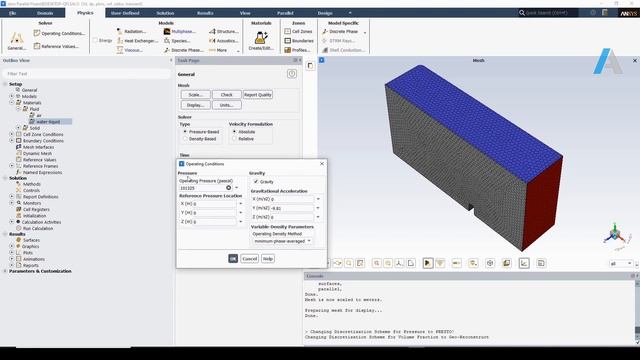Screen dimensions: 640x360
Task: Expand Cell Zone Conditions node
Action: tap(12, 134)
